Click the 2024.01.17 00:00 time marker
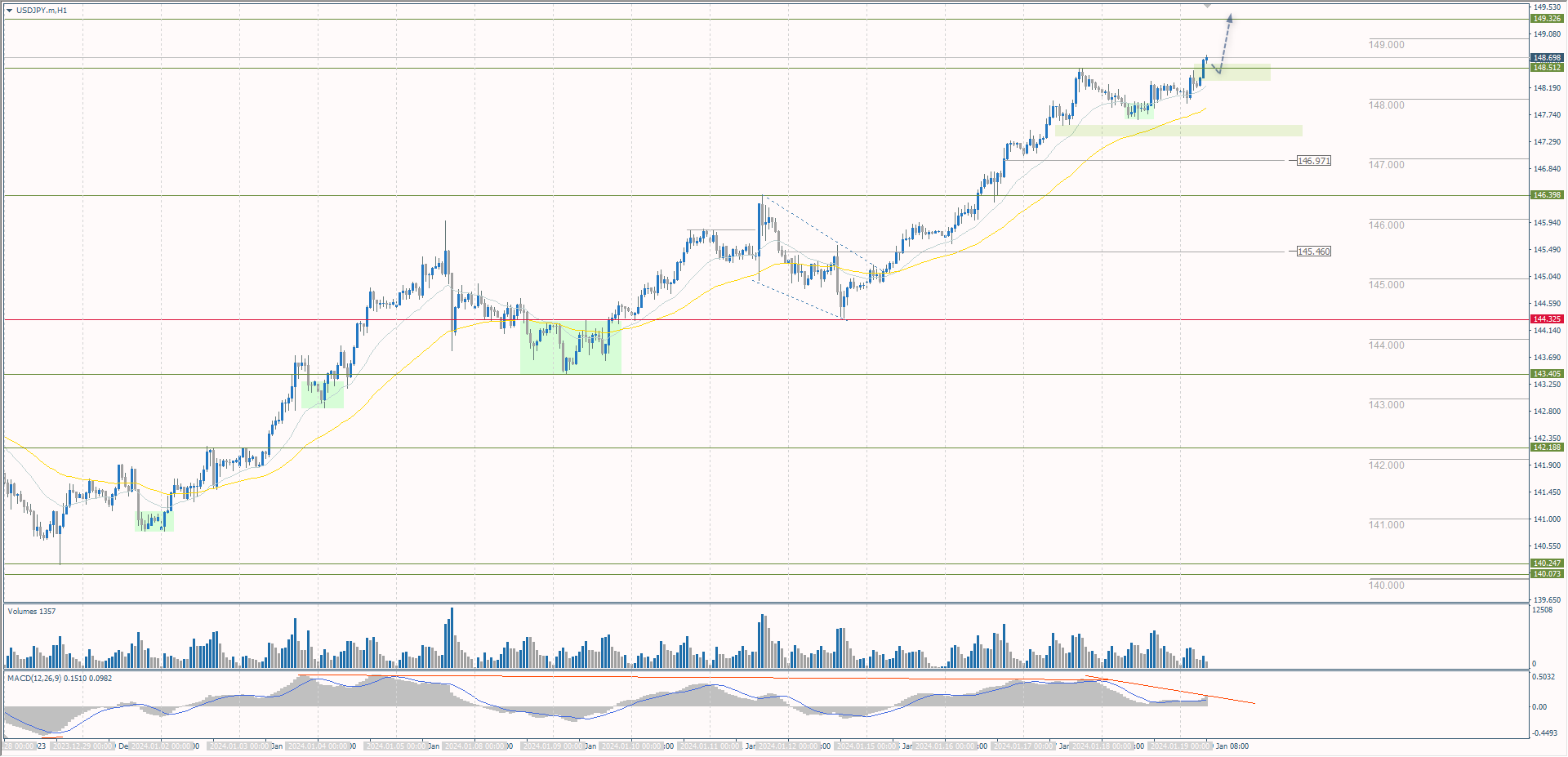 coord(1023,746)
